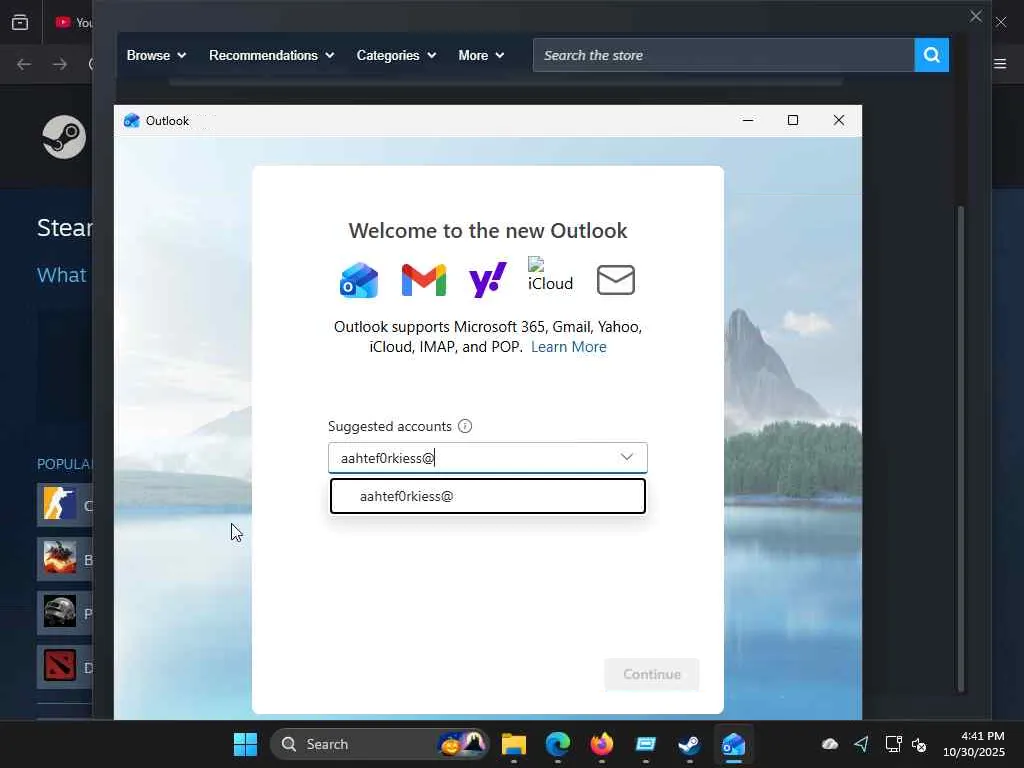The image size is (1024, 768).
Task: Click the Search the store field
Action: pos(723,56)
